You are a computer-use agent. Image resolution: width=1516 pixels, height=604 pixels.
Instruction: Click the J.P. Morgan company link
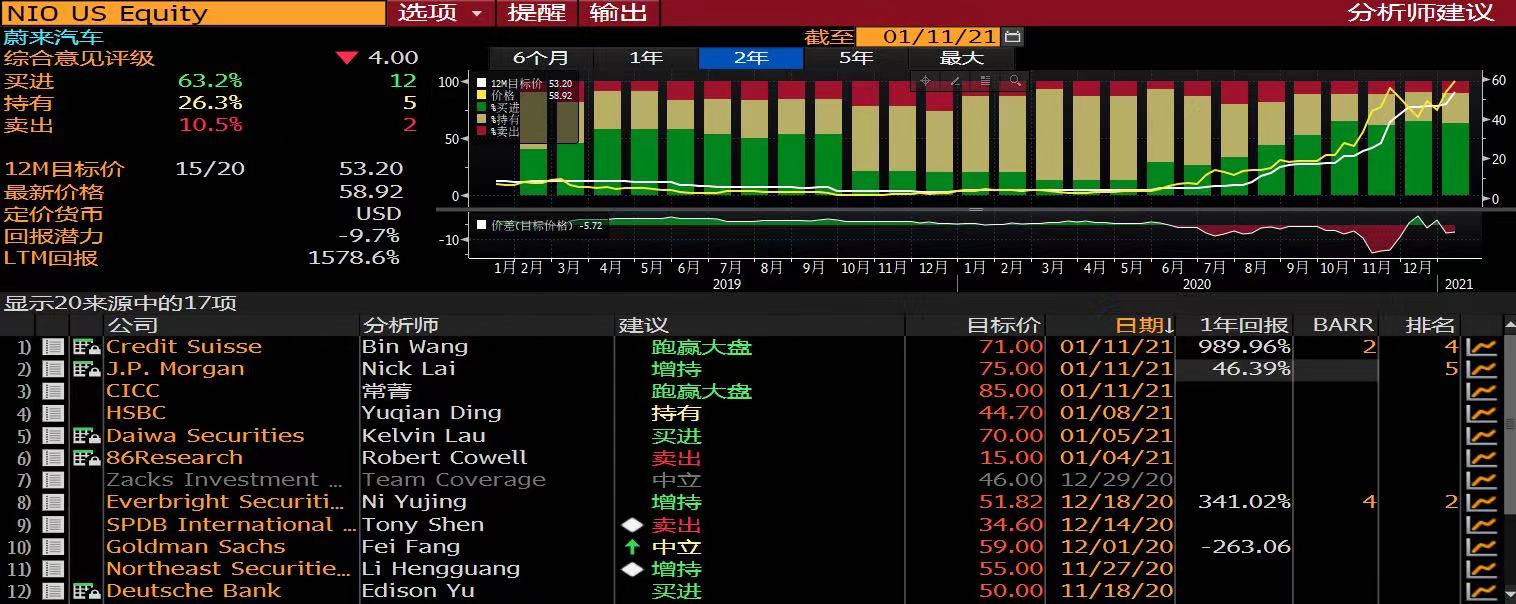coord(175,369)
